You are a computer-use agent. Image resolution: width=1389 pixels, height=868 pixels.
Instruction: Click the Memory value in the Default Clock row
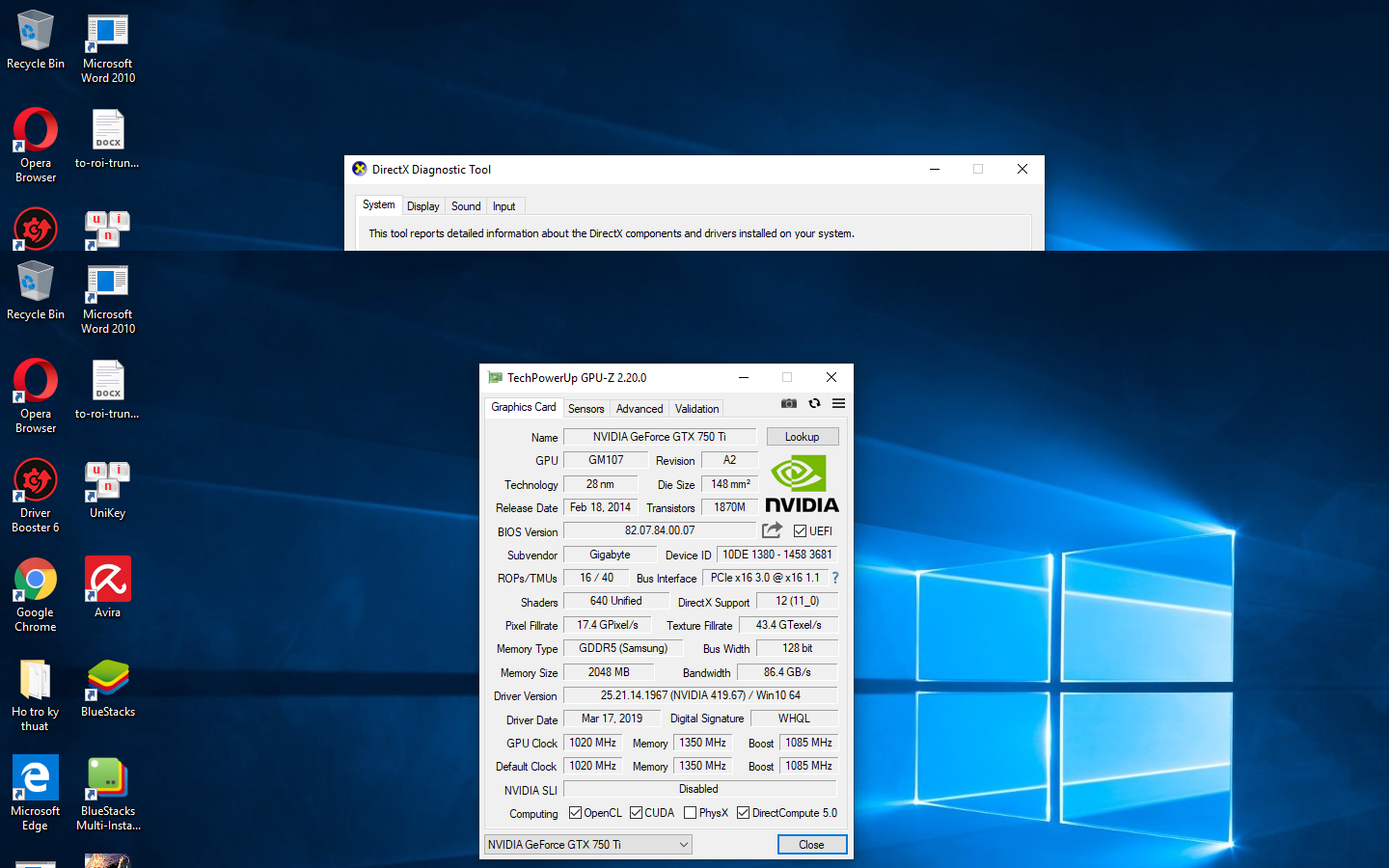pos(703,766)
